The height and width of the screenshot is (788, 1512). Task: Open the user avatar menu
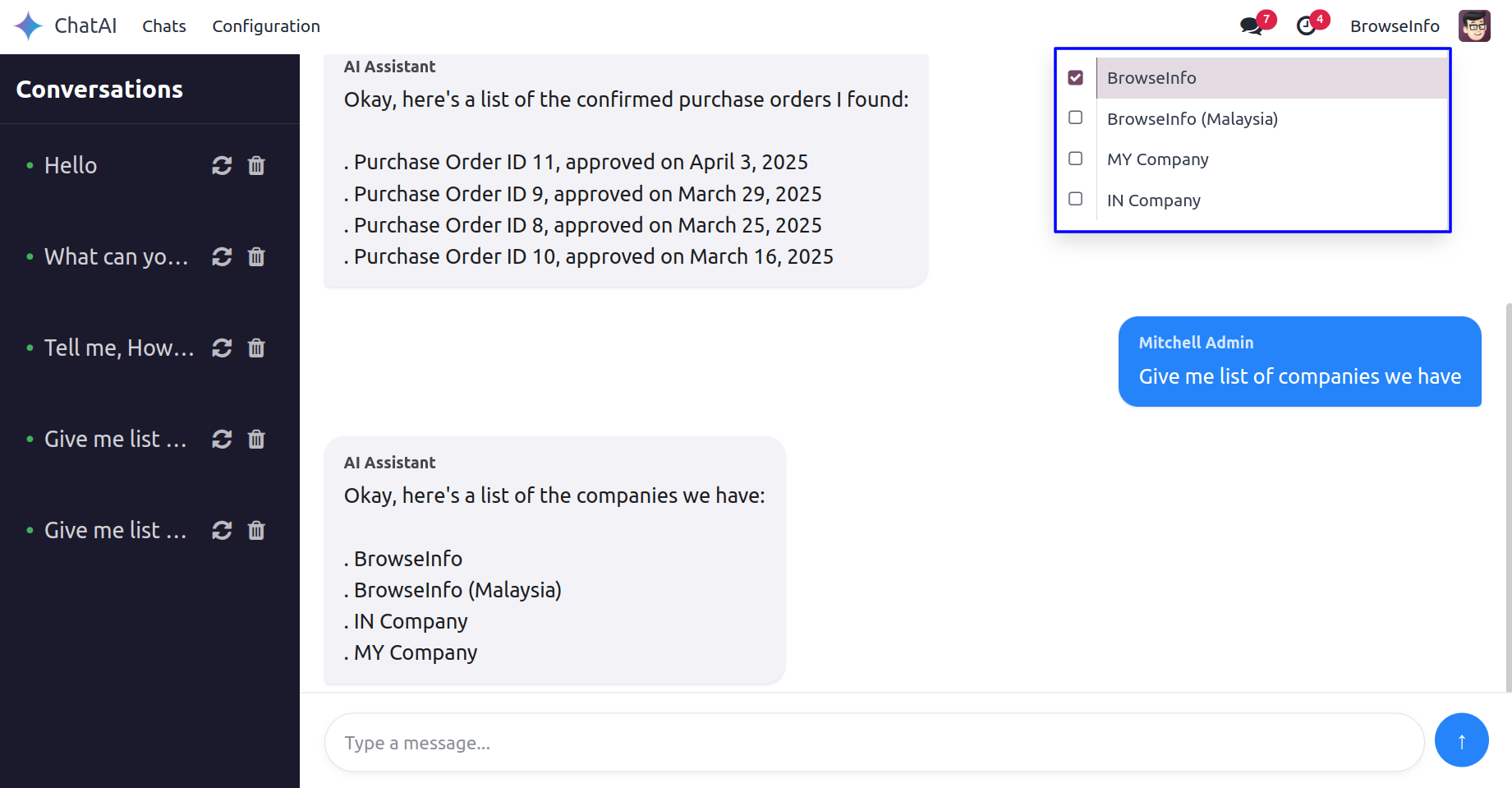click(1473, 26)
